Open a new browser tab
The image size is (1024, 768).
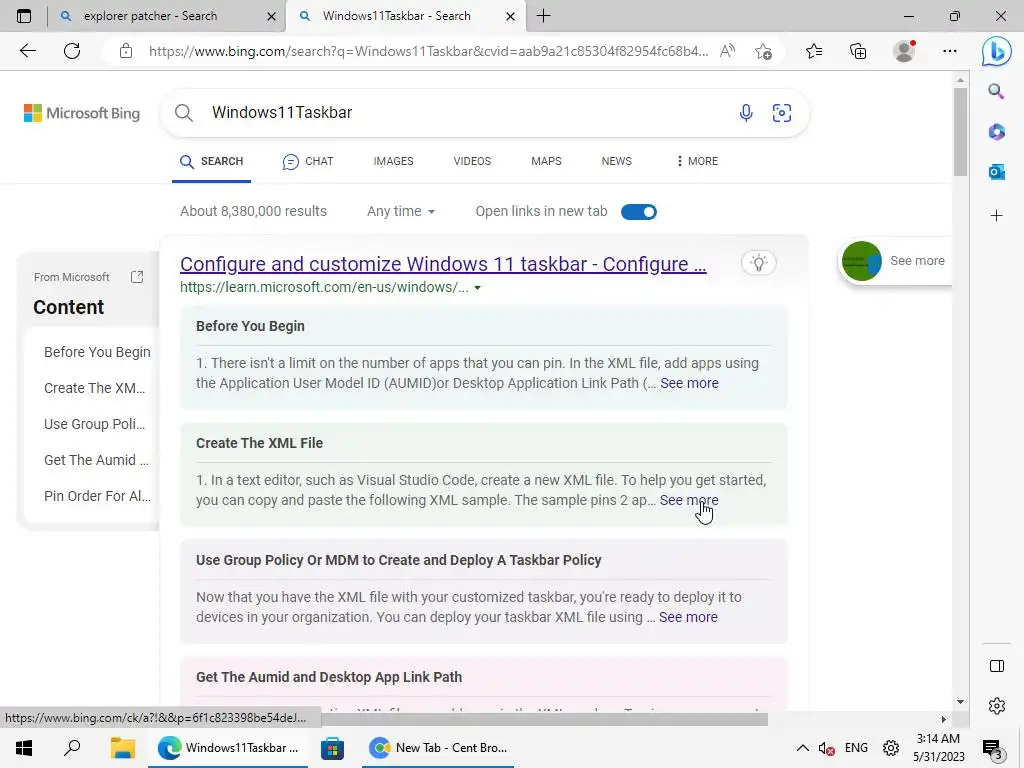tap(543, 16)
